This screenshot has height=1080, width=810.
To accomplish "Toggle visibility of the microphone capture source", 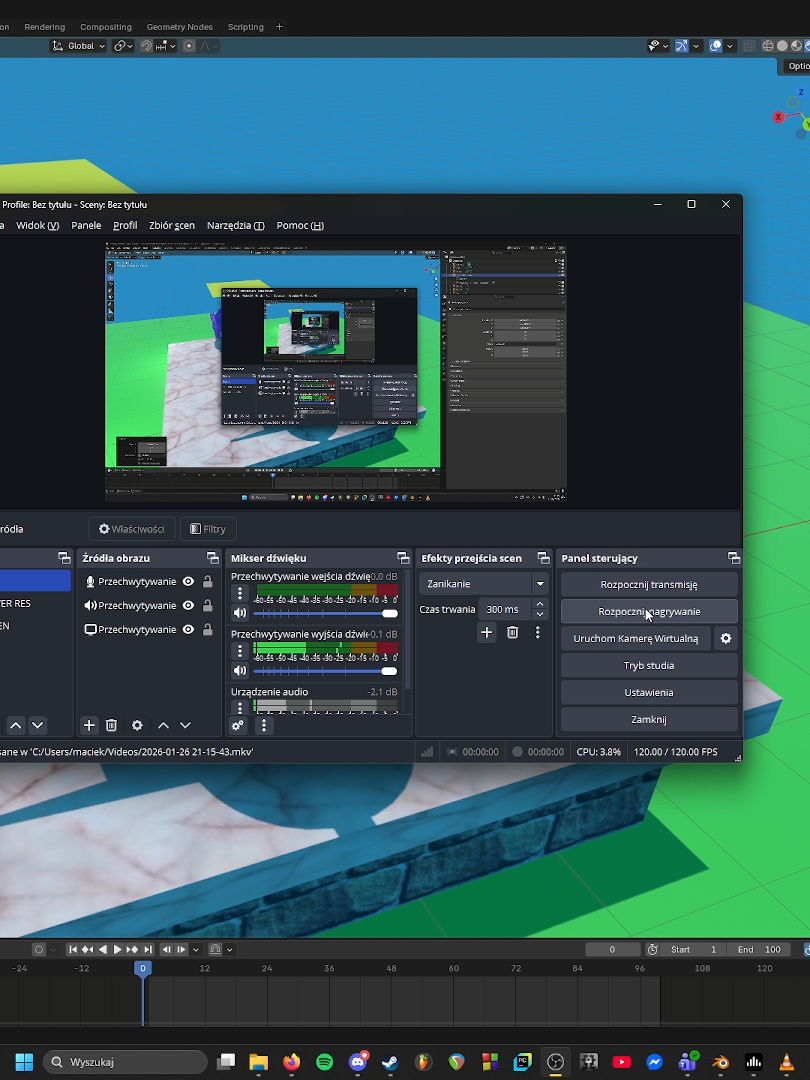I will 188,581.
